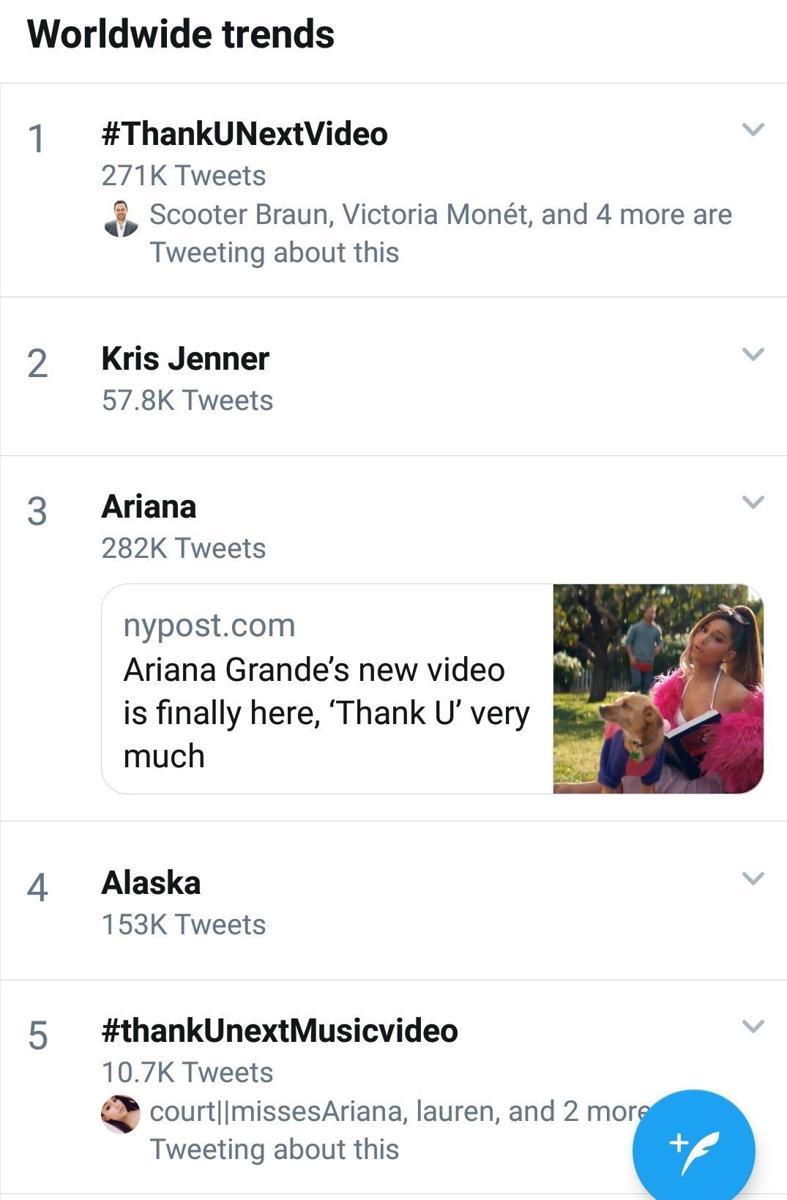Expand options chevron for #ThankUNextVideo

point(753,130)
